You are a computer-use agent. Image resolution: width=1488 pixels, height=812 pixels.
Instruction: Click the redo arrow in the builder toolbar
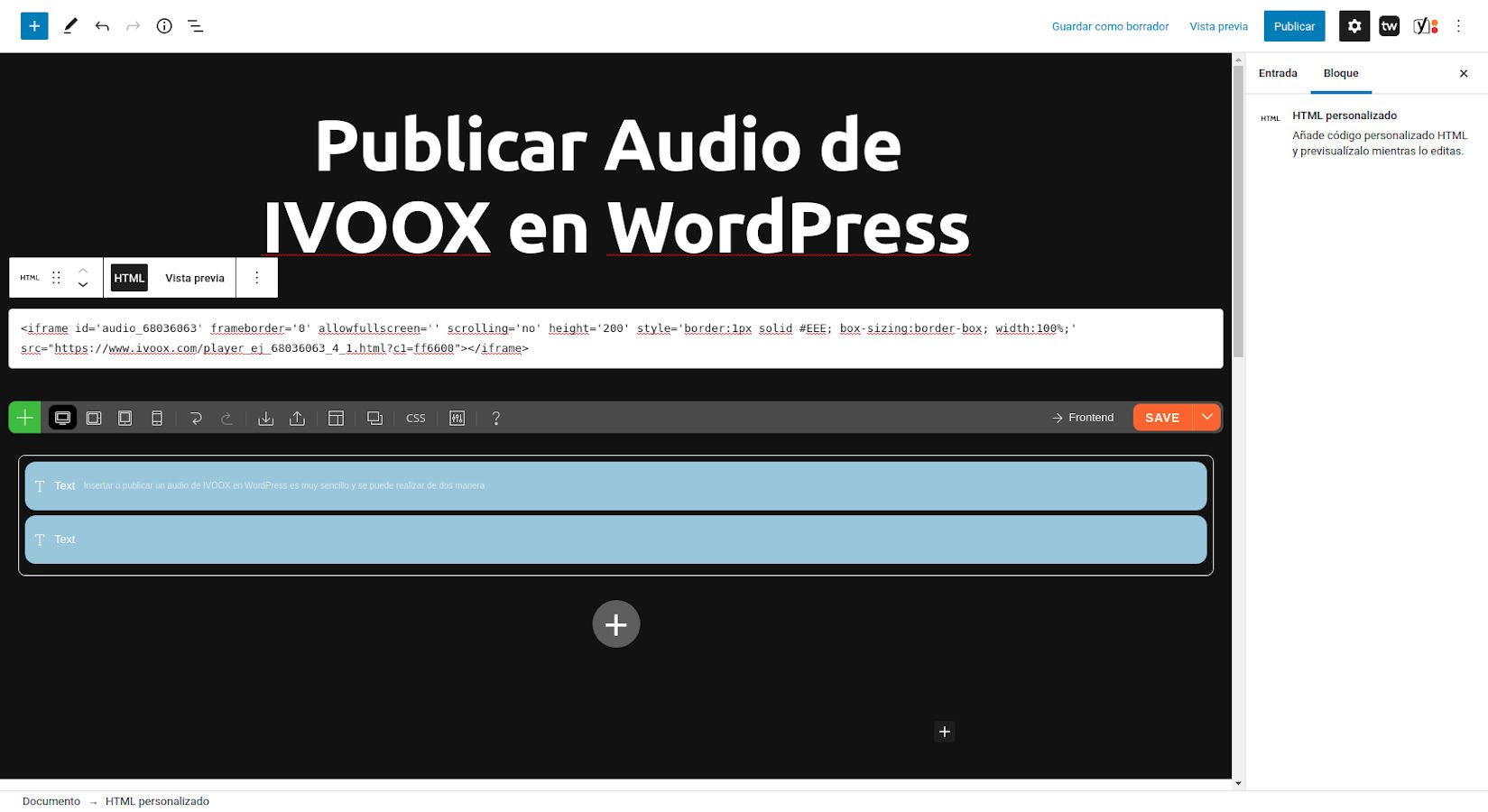point(226,418)
